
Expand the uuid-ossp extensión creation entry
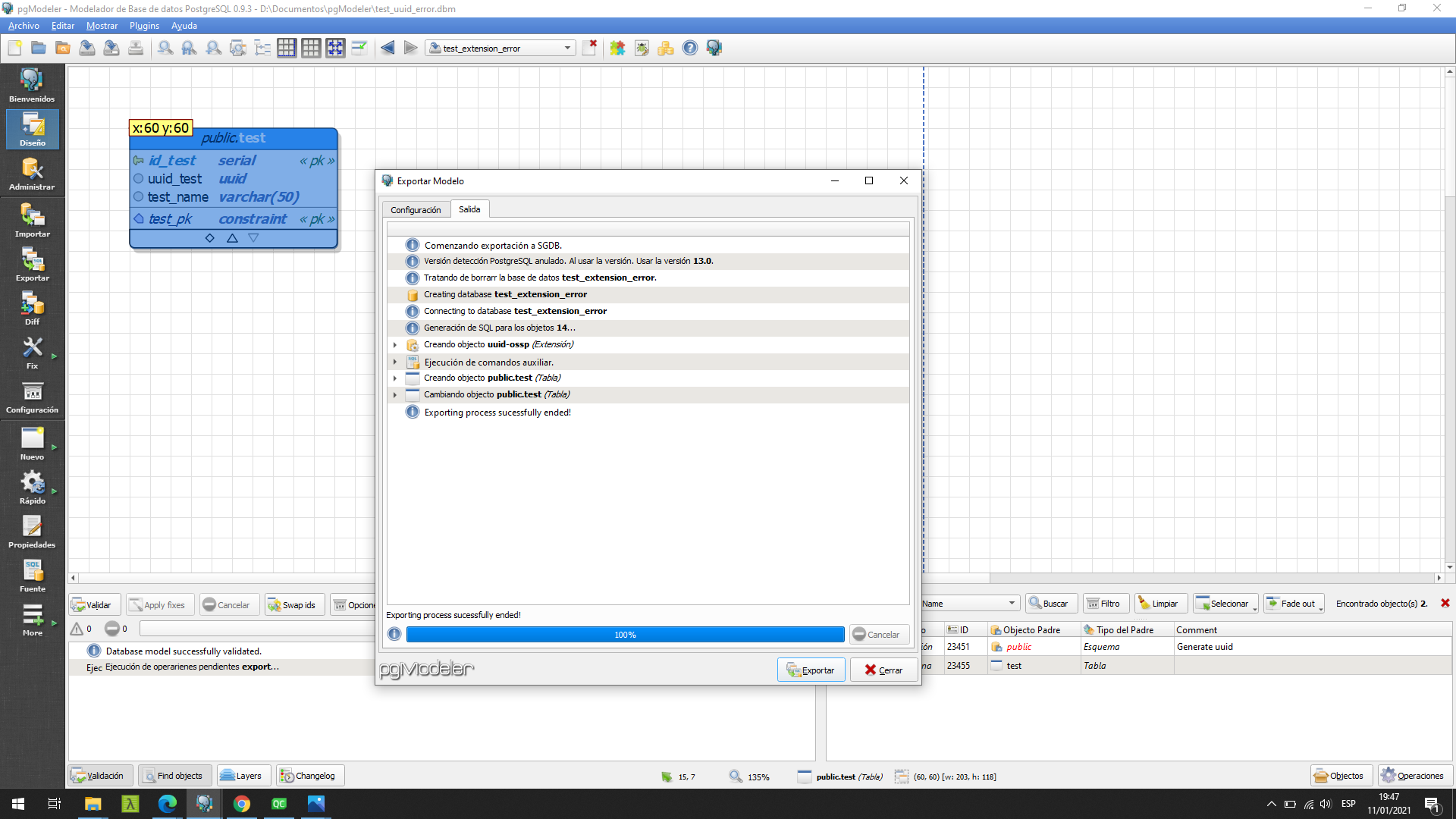[395, 344]
